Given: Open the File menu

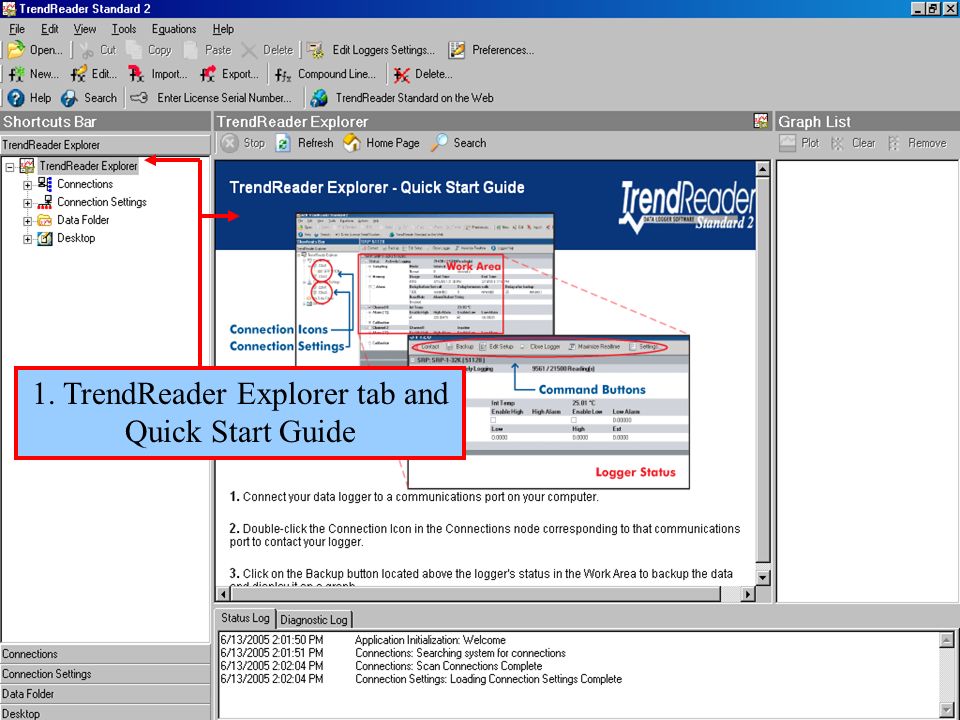Looking at the screenshot, I should coord(17,29).
